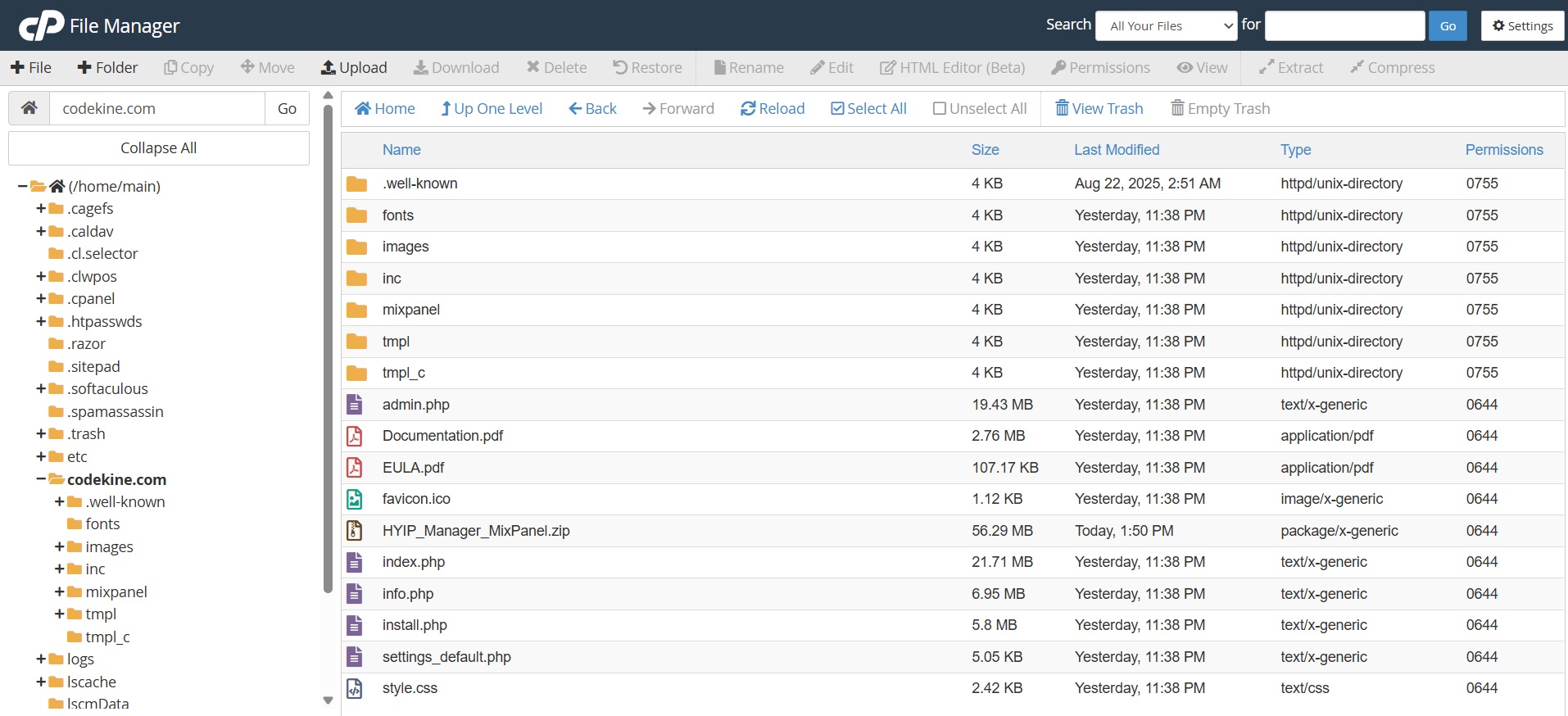
Task: Sort by Last Modified column header
Action: [x=1117, y=150]
